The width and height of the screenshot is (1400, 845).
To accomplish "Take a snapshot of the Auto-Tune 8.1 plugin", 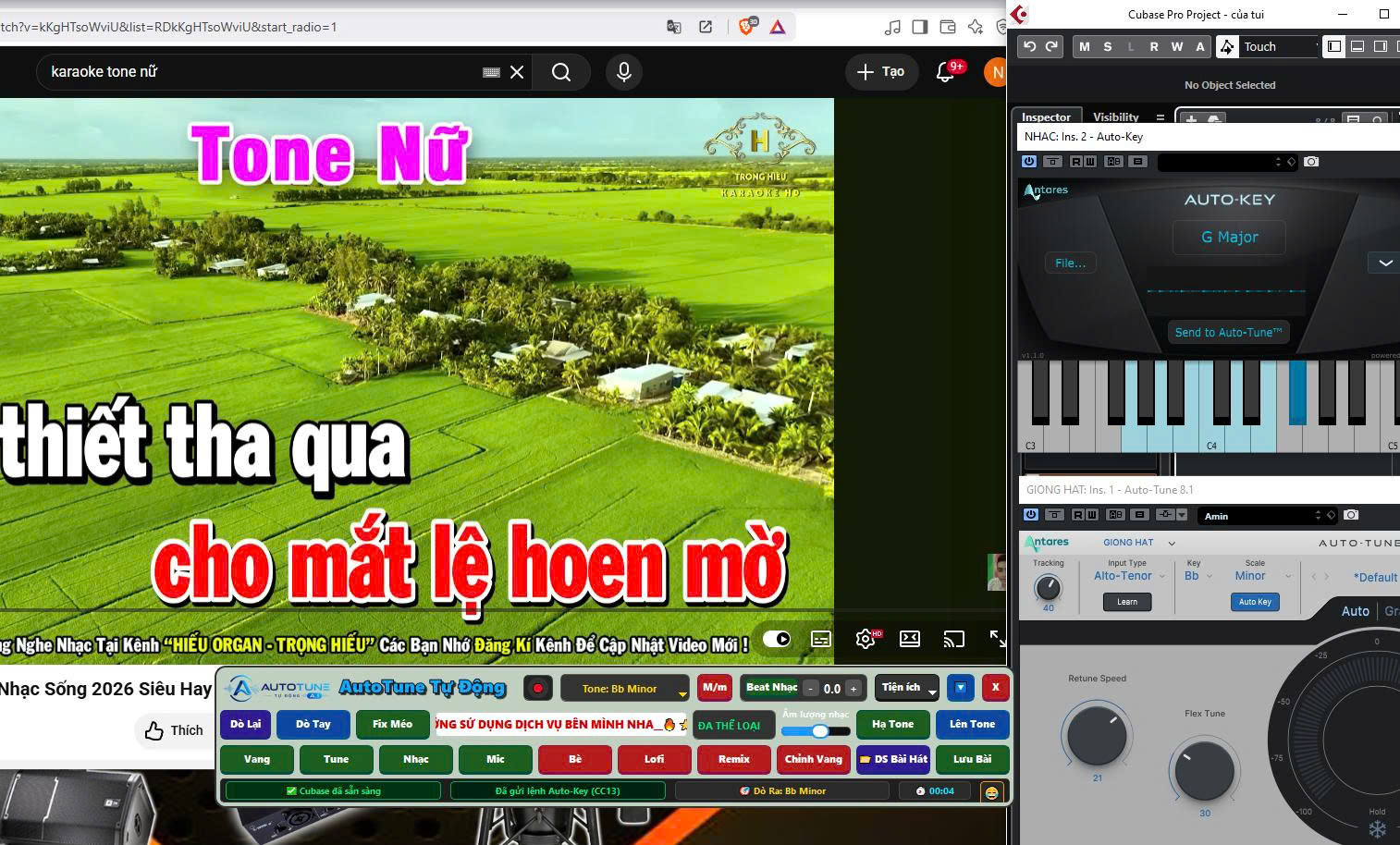I will (1351, 515).
